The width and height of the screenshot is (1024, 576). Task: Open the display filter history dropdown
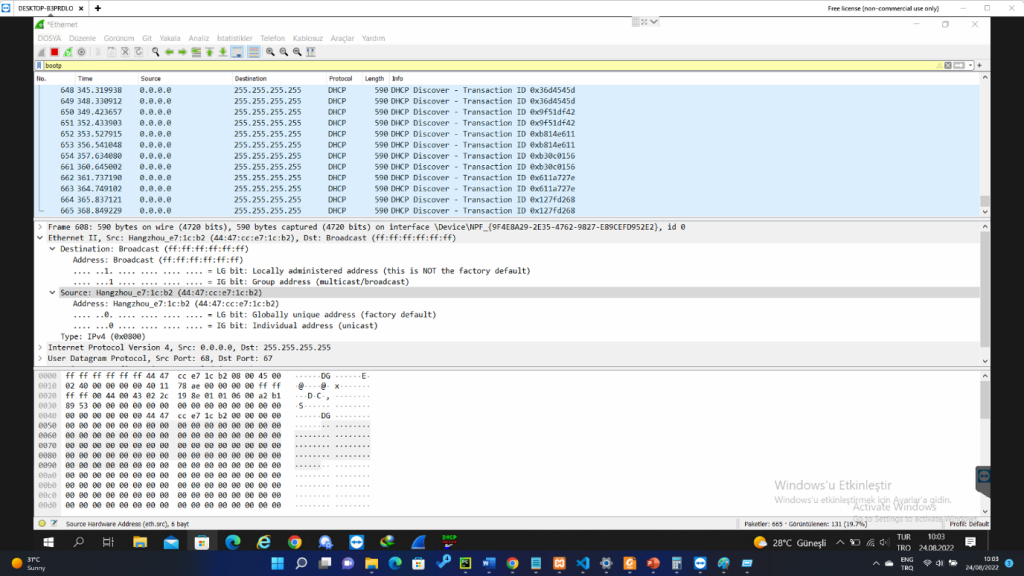pos(968,65)
